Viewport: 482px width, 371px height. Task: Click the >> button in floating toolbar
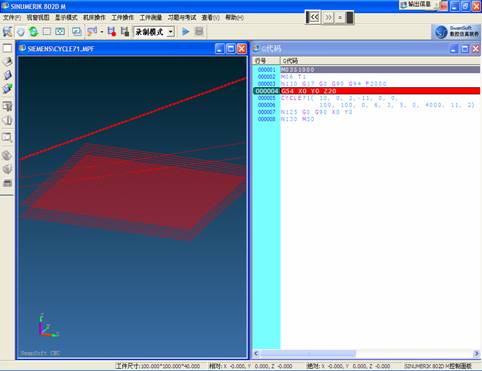coord(328,17)
